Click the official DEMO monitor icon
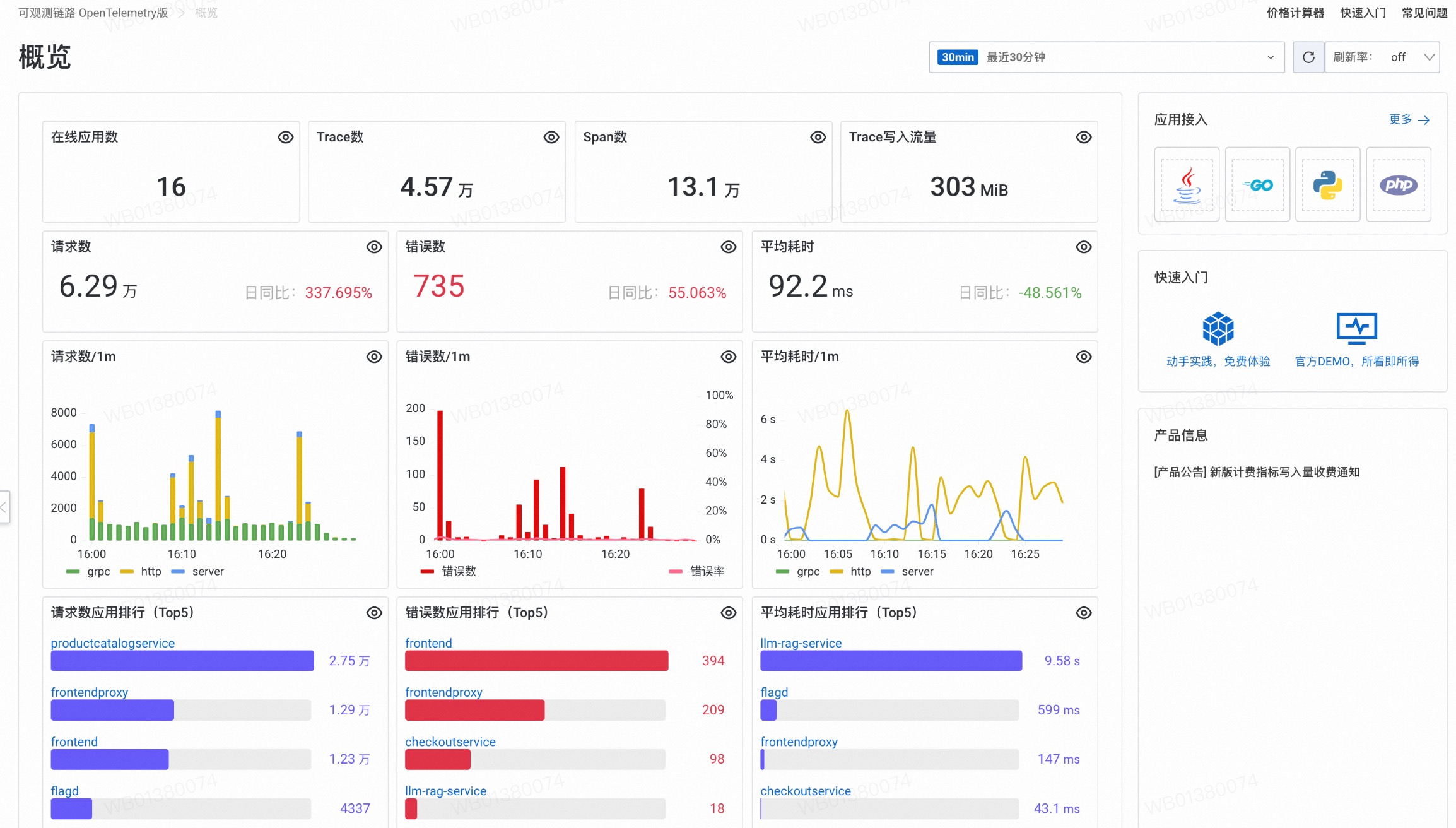This screenshot has width=1456, height=828. [x=1357, y=328]
